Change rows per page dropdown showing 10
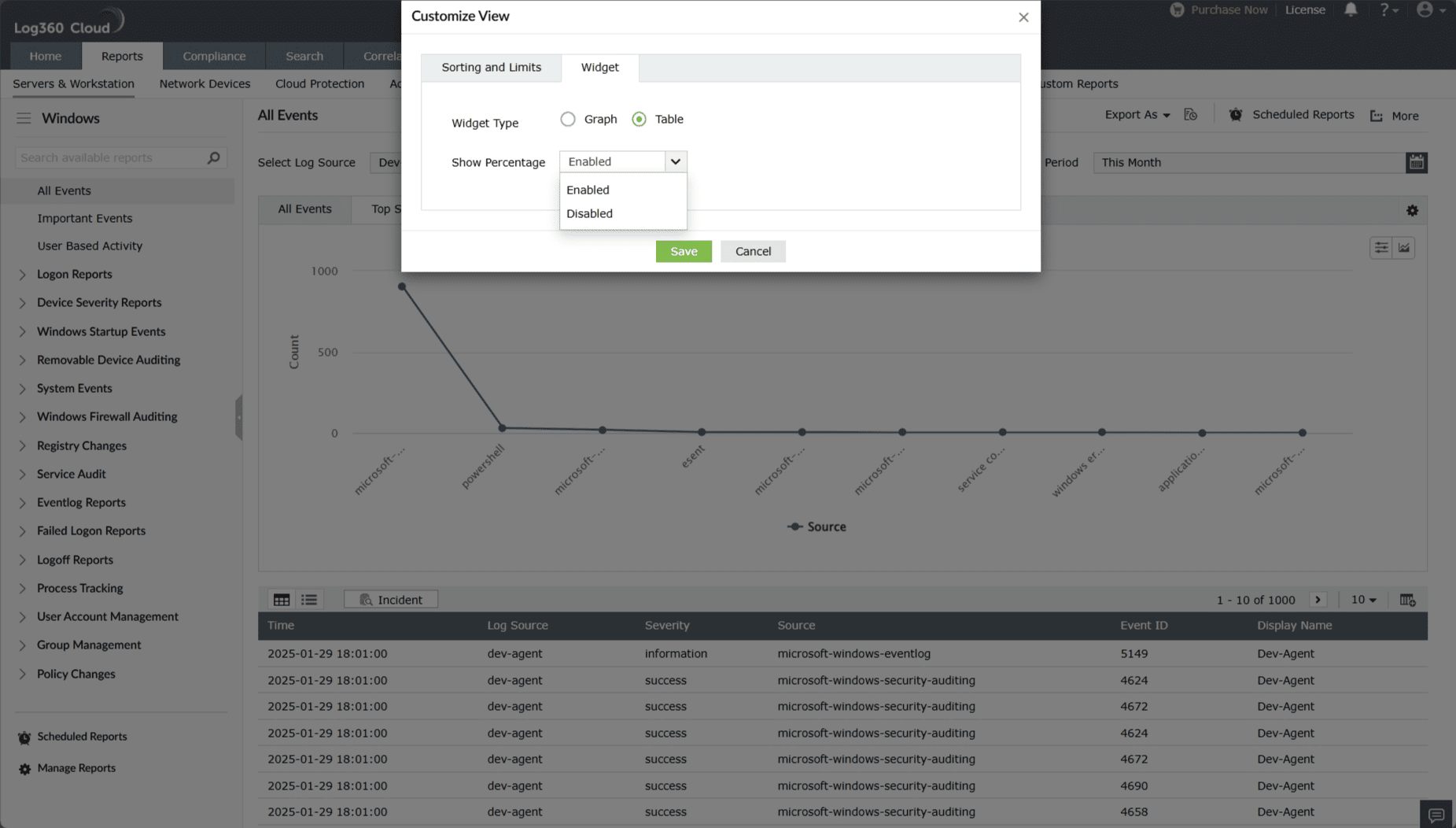 tap(1363, 600)
